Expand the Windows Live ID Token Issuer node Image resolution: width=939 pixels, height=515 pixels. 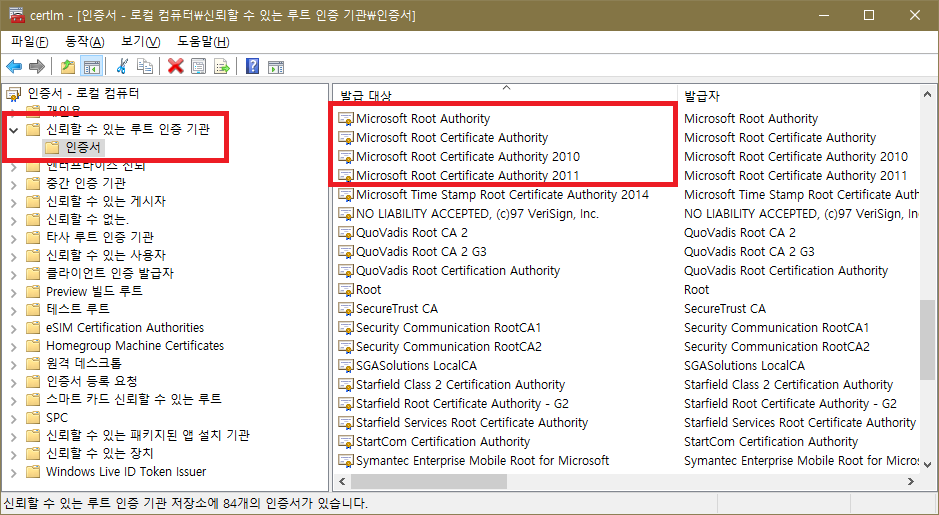click(13, 472)
